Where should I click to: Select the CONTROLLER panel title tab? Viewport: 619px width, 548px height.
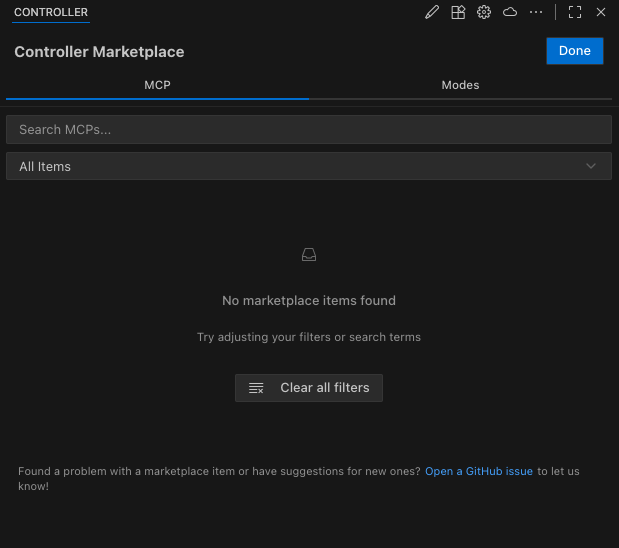[51, 12]
